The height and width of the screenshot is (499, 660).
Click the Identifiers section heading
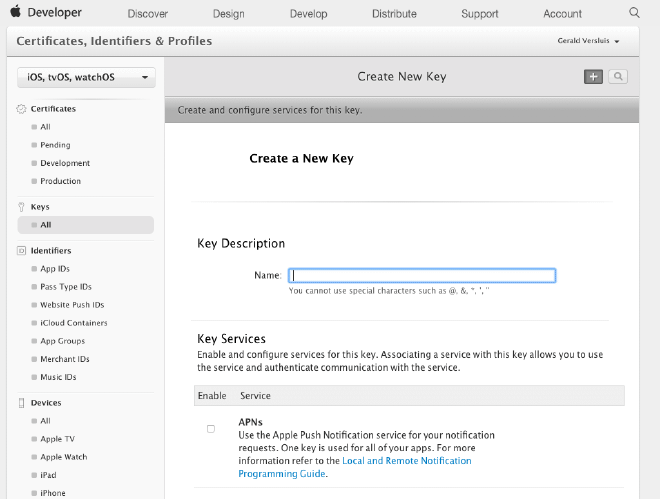[x=51, y=251]
